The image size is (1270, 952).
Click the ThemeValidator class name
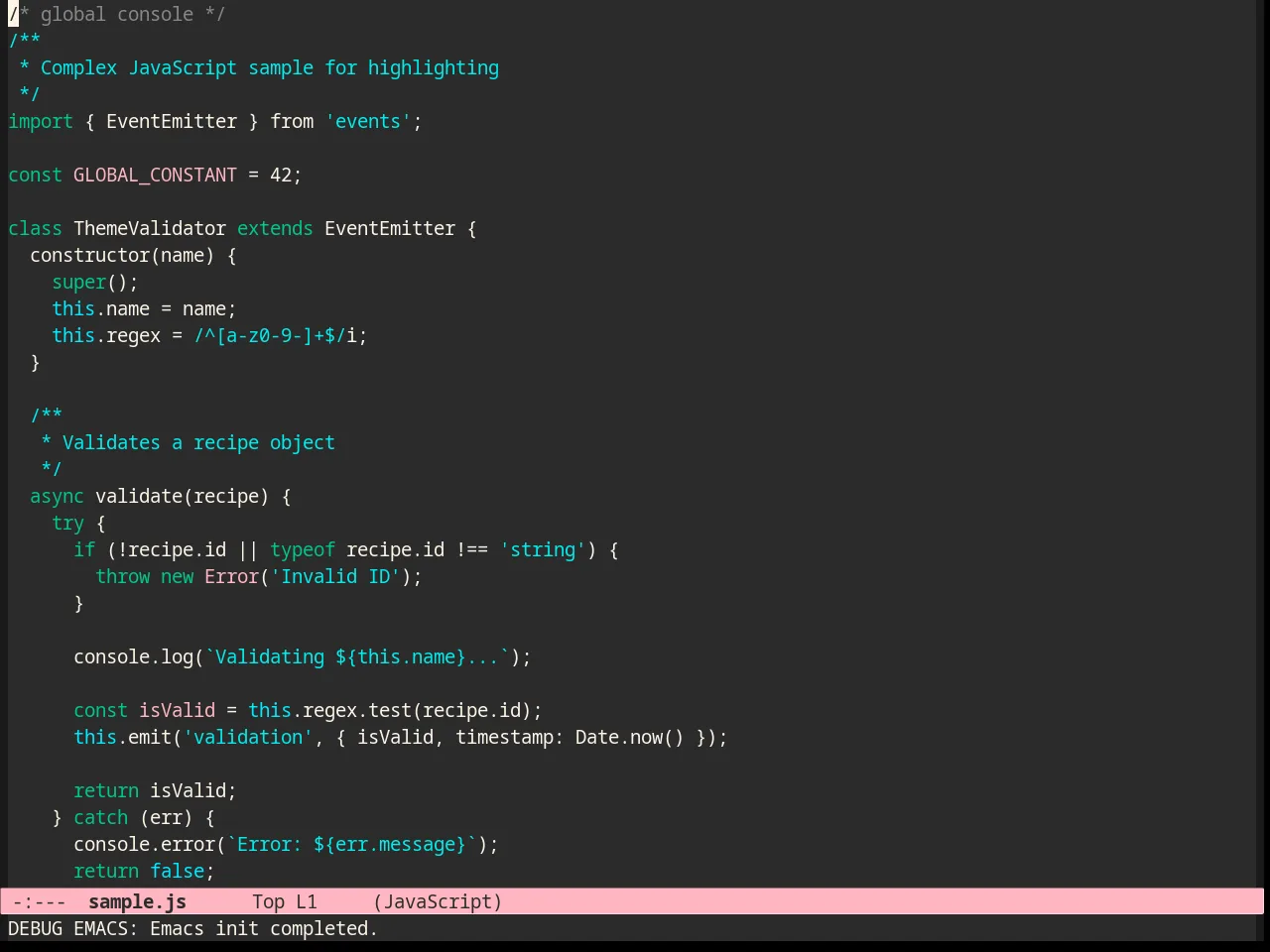click(150, 228)
